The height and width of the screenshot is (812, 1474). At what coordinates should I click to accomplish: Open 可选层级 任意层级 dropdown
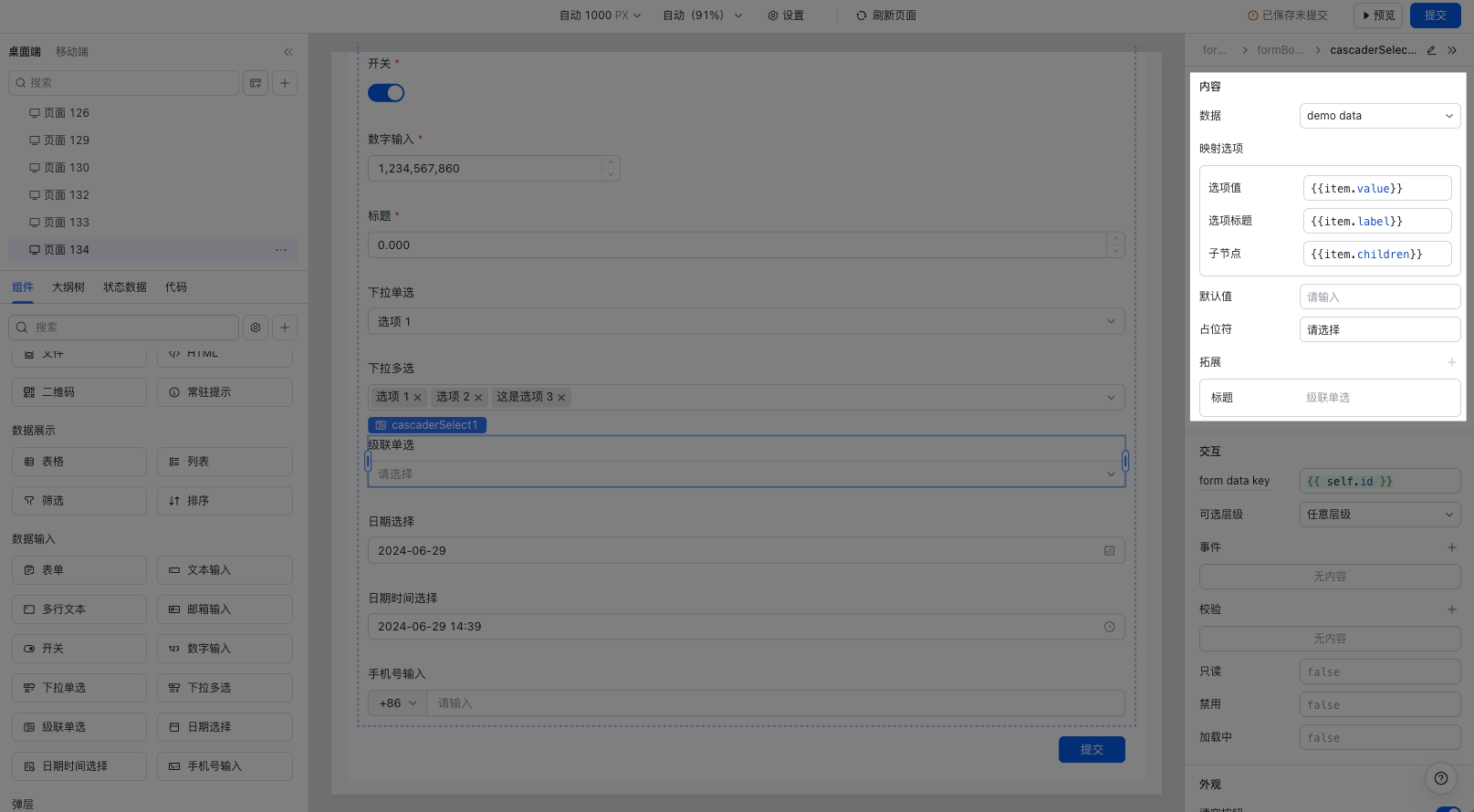click(x=1380, y=515)
